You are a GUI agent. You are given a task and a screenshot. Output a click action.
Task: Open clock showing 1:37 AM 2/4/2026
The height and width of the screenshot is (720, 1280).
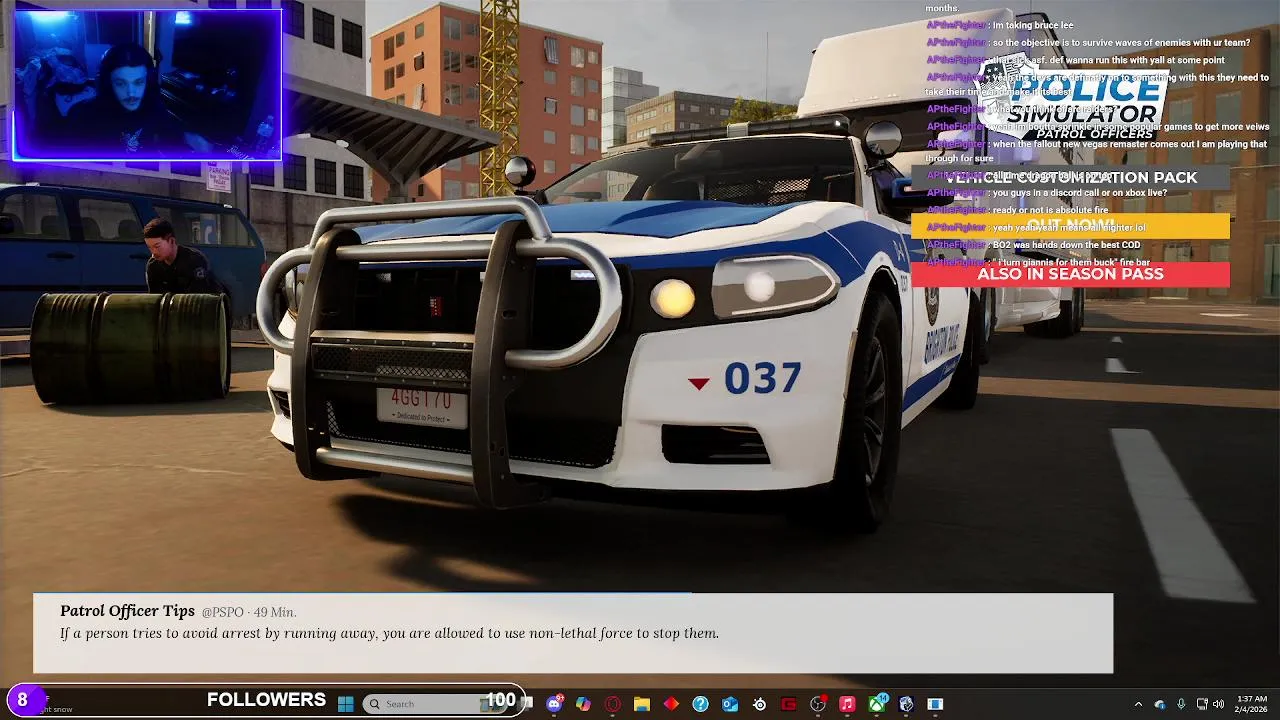point(1252,704)
